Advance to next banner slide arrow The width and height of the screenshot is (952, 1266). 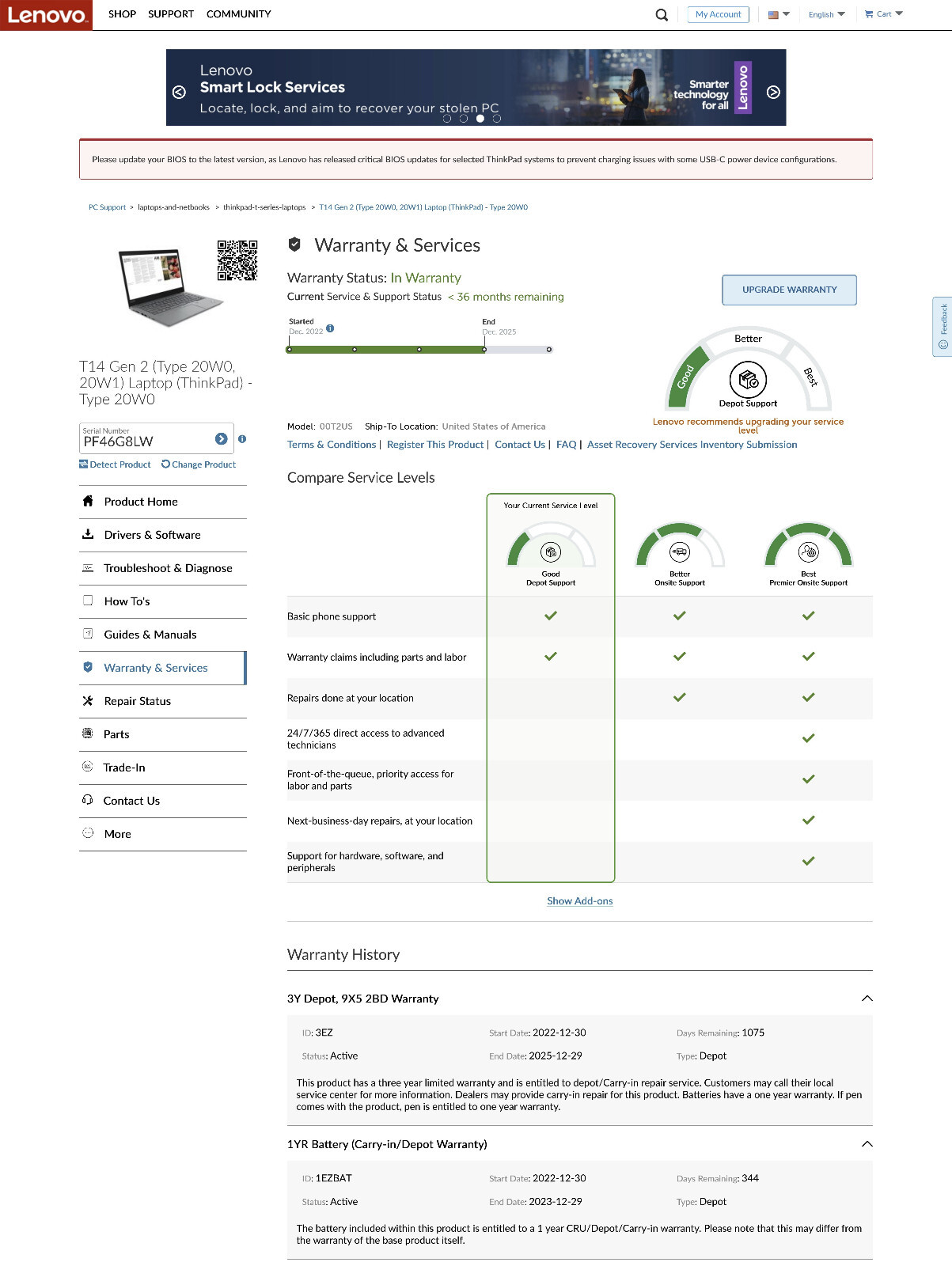773,92
